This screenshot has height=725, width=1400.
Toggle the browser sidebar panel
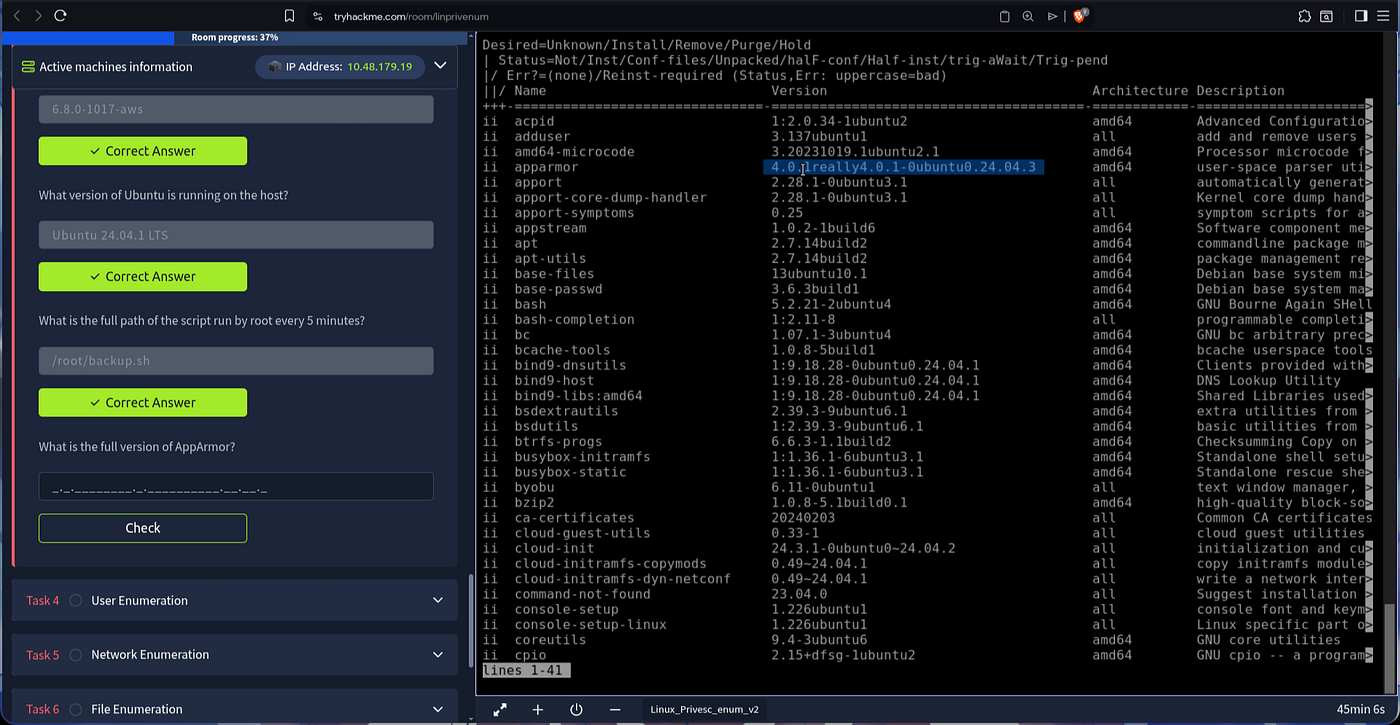click(1361, 16)
